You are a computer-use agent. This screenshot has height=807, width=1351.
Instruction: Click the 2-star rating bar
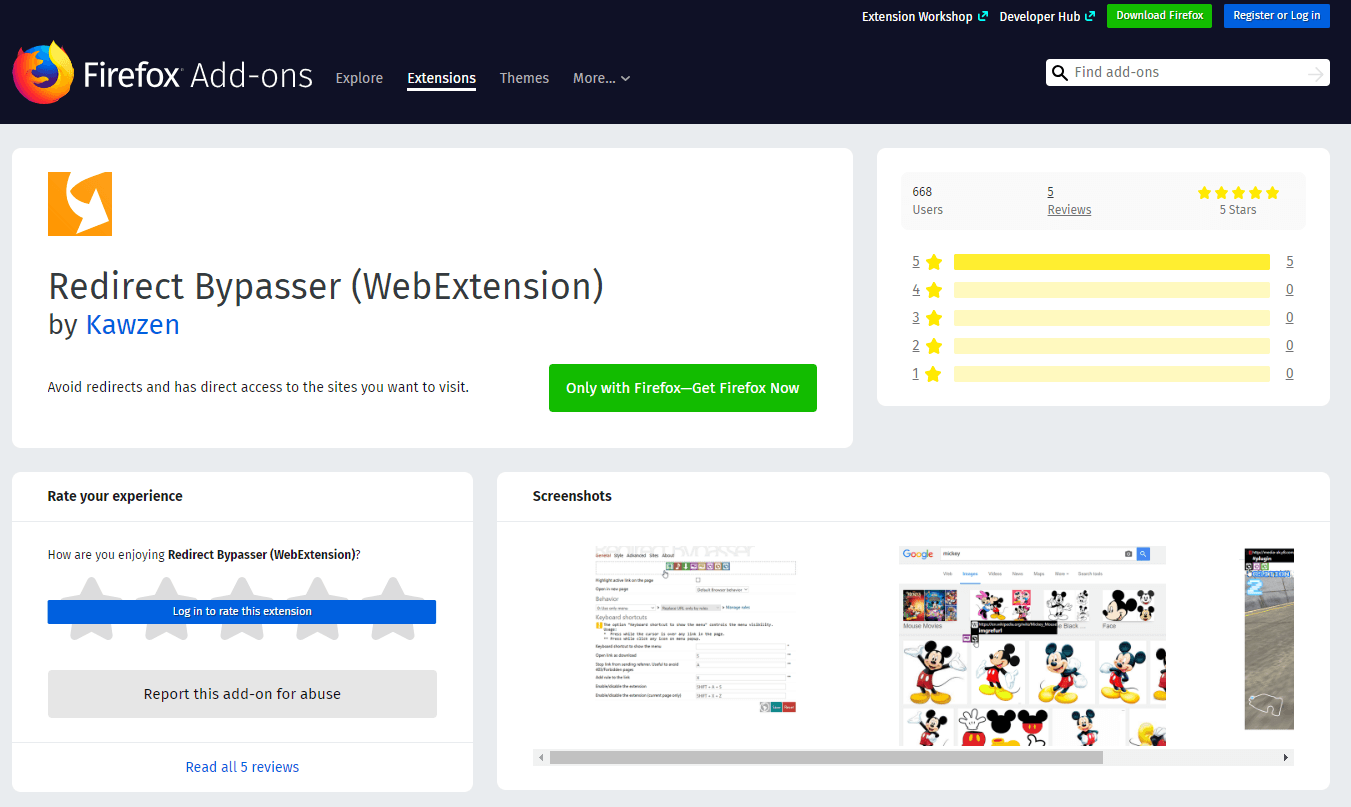[1112, 346]
